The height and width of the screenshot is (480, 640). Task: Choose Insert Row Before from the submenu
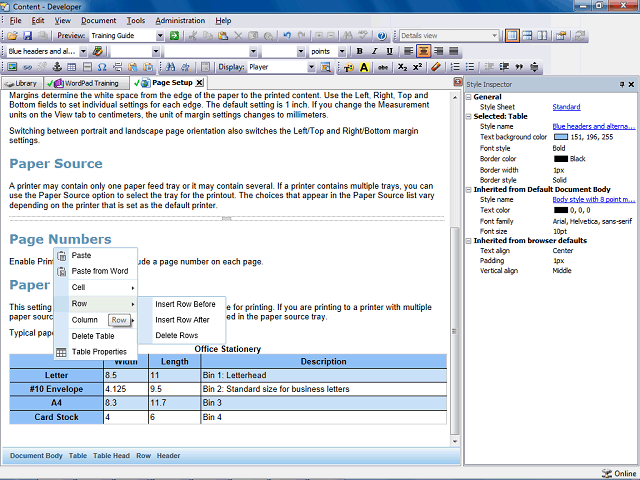pyautogui.click(x=185, y=304)
